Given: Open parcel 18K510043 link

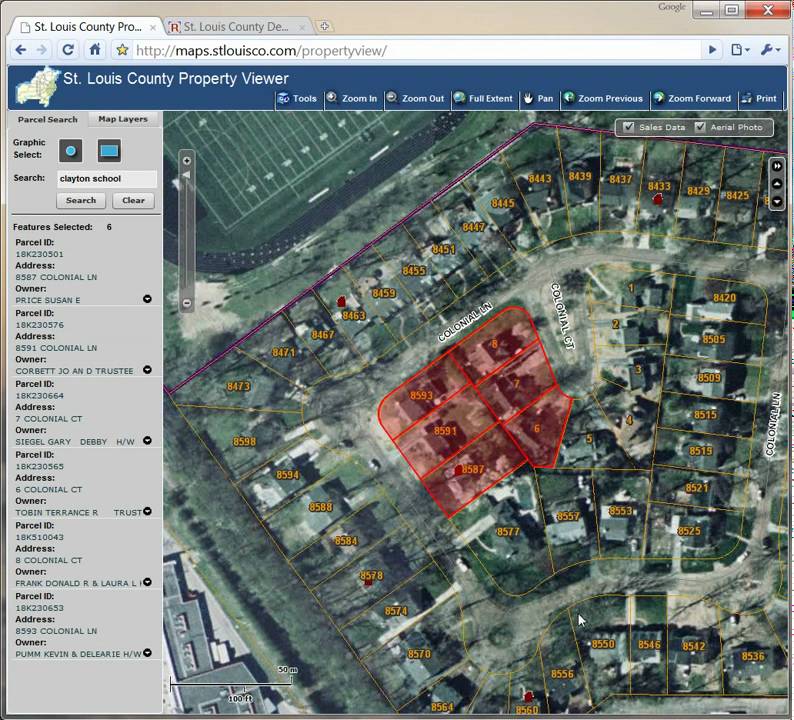Looking at the screenshot, I should tap(39, 537).
